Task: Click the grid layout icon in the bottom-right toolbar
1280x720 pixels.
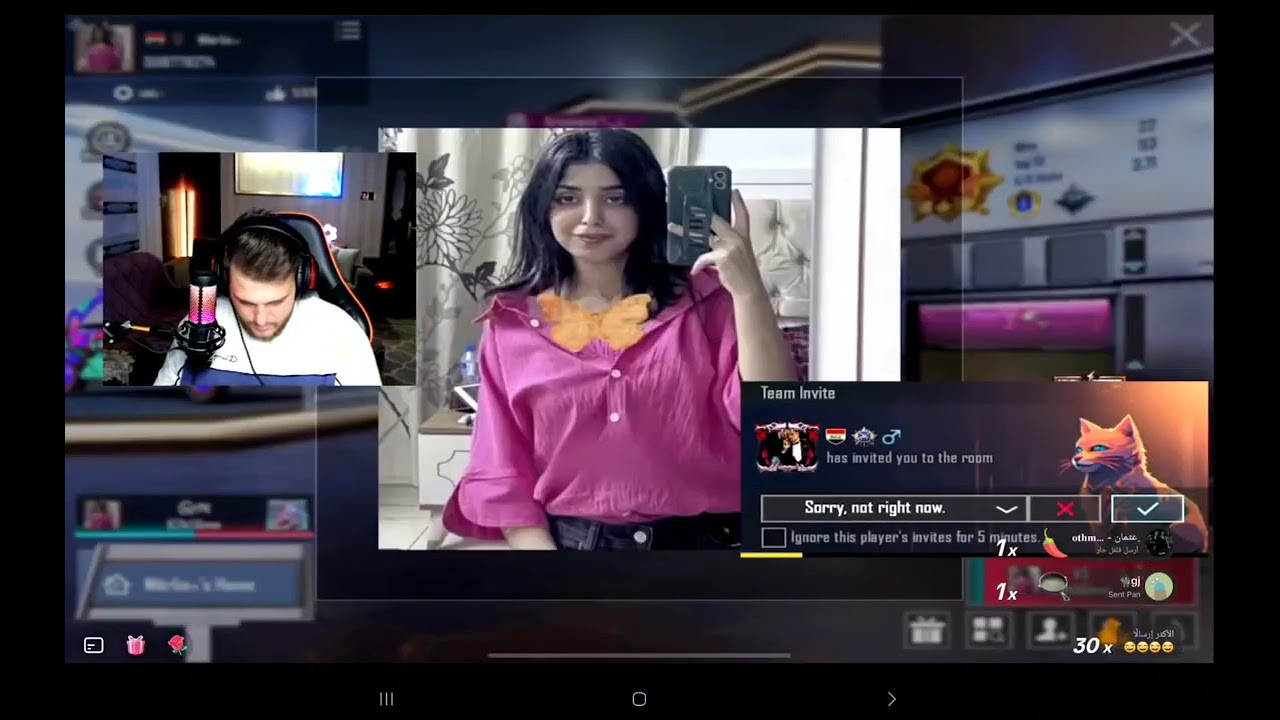Action: [x=988, y=630]
